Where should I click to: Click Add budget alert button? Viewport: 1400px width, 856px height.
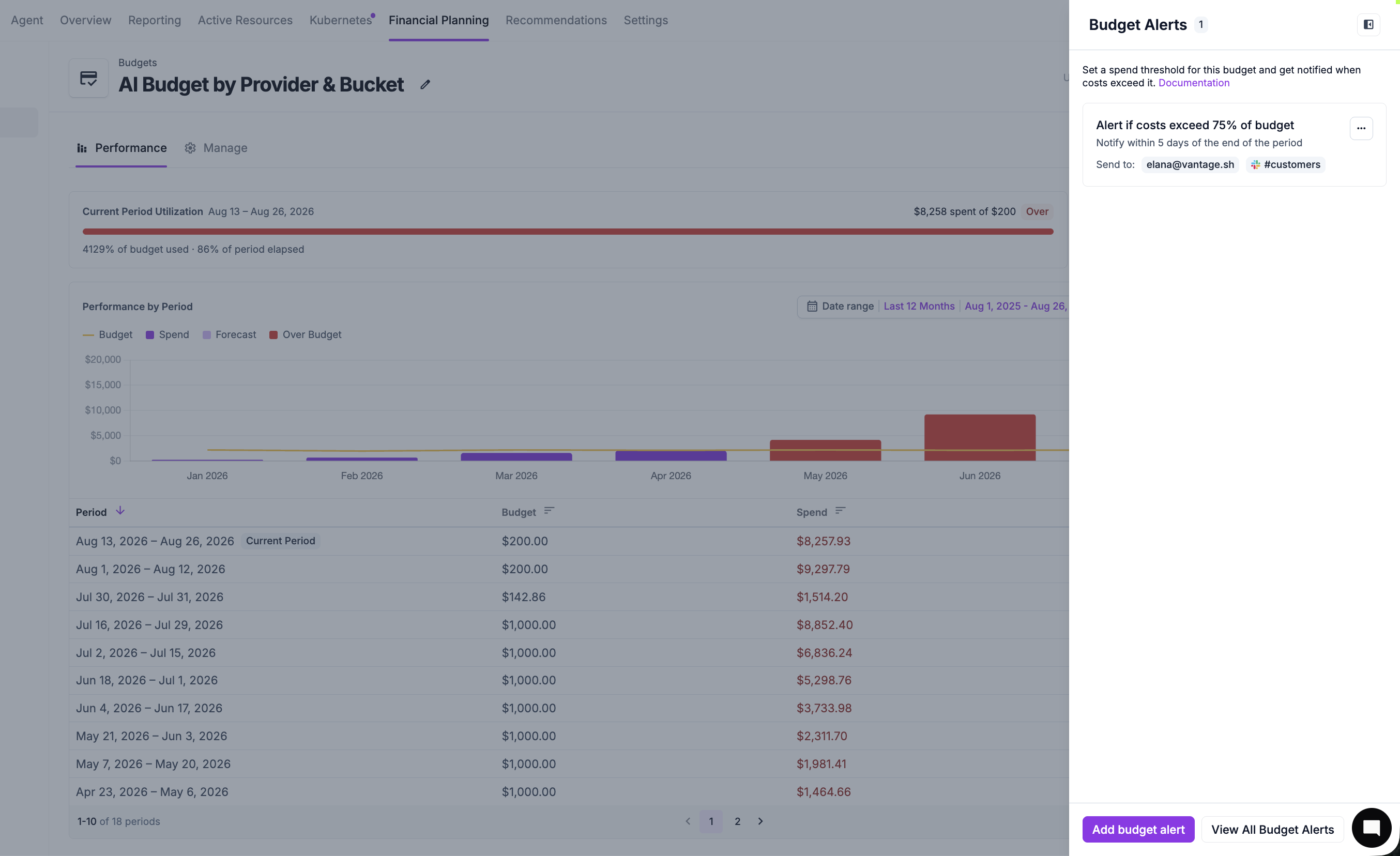pyautogui.click(x=1138, y=829)
